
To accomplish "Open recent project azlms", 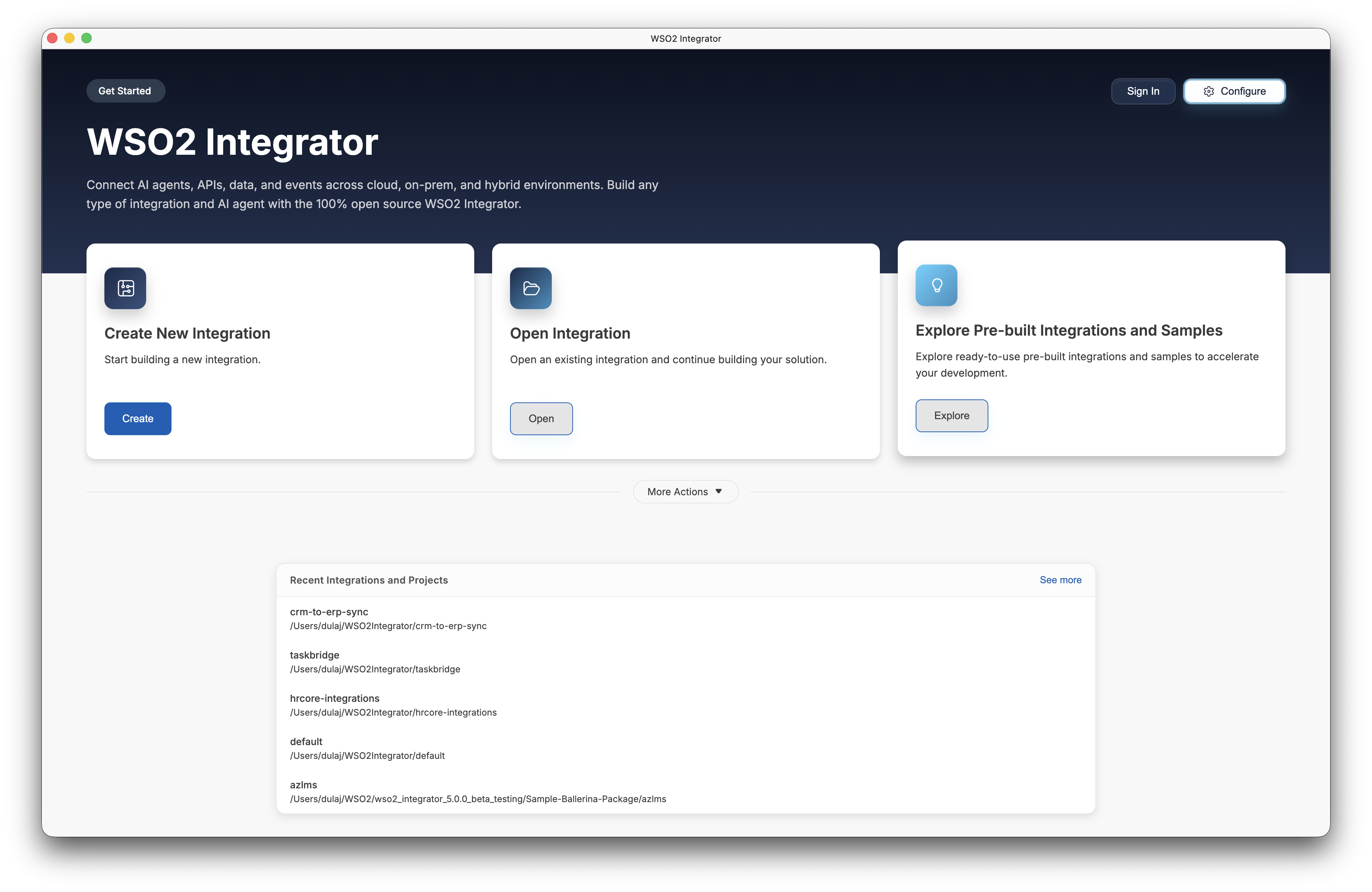I will coord(303,784).
